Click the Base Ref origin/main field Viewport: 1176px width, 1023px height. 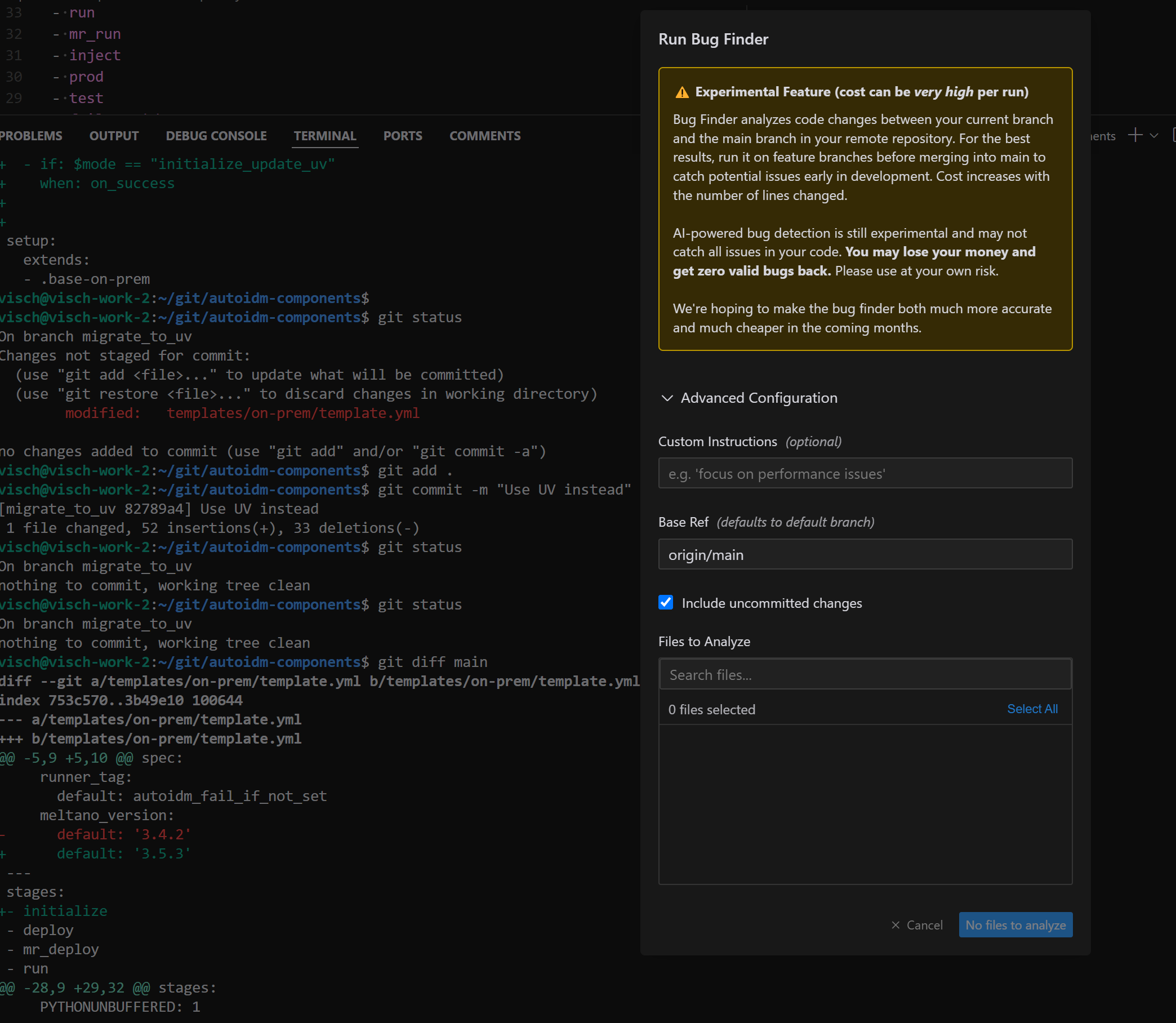coord(865,554)
